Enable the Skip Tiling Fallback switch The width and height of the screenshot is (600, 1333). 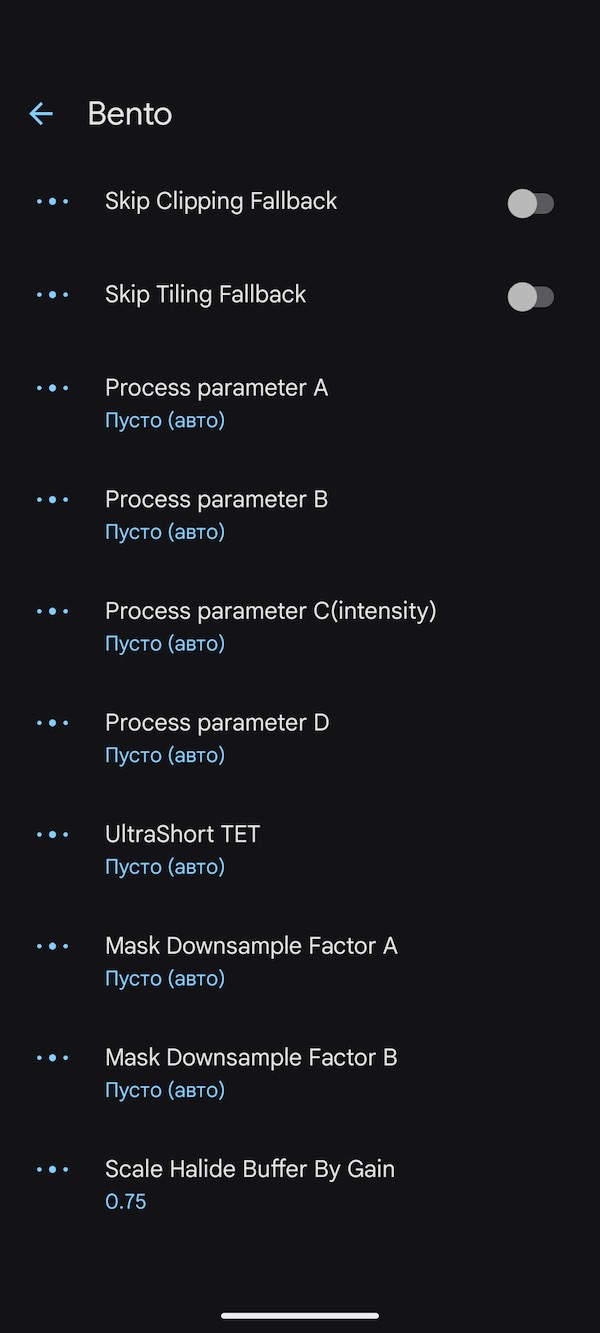(530, 297)
